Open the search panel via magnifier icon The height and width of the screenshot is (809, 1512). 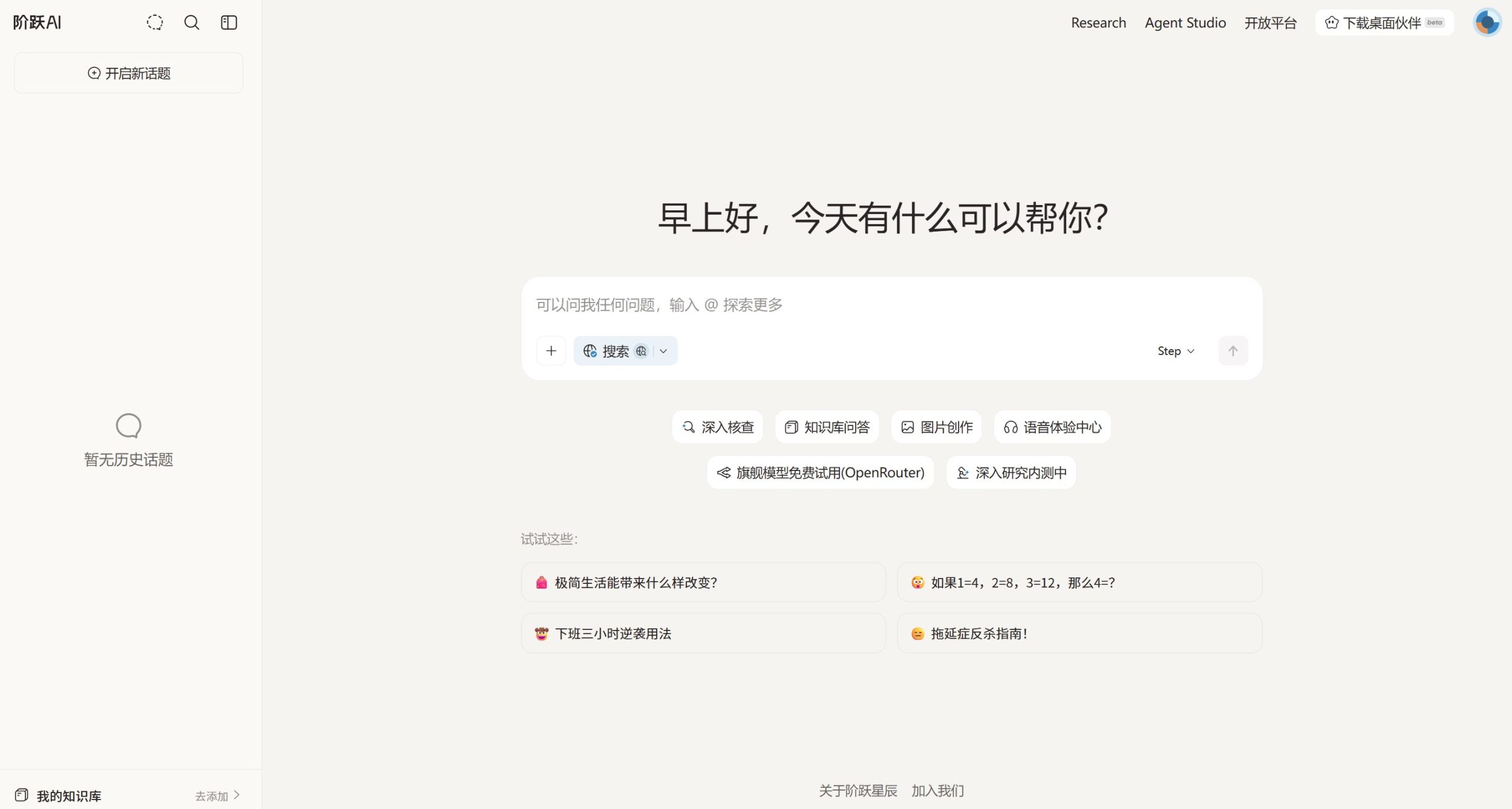[x=191, y=22]
